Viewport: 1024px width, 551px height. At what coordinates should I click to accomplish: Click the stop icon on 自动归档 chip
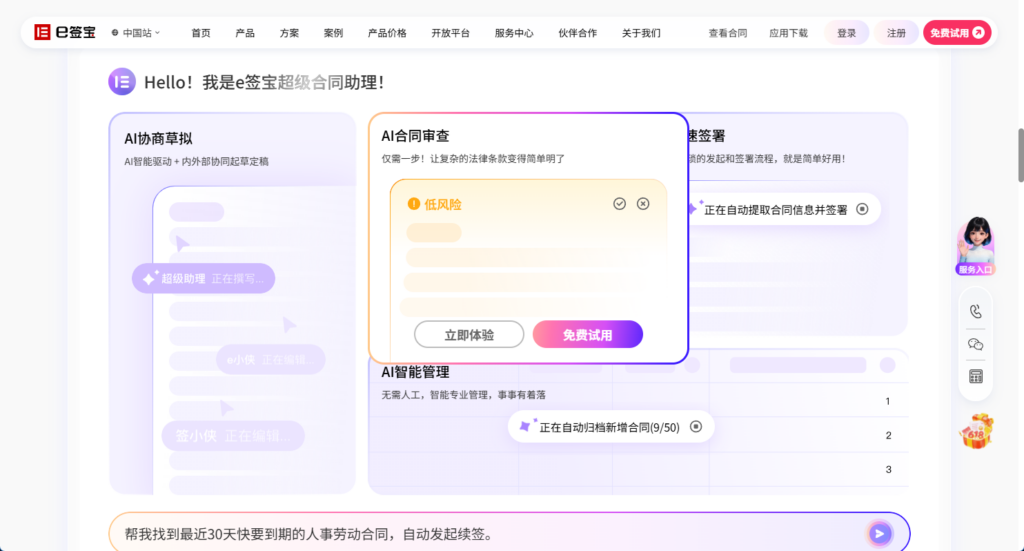(x=696, y=426)
